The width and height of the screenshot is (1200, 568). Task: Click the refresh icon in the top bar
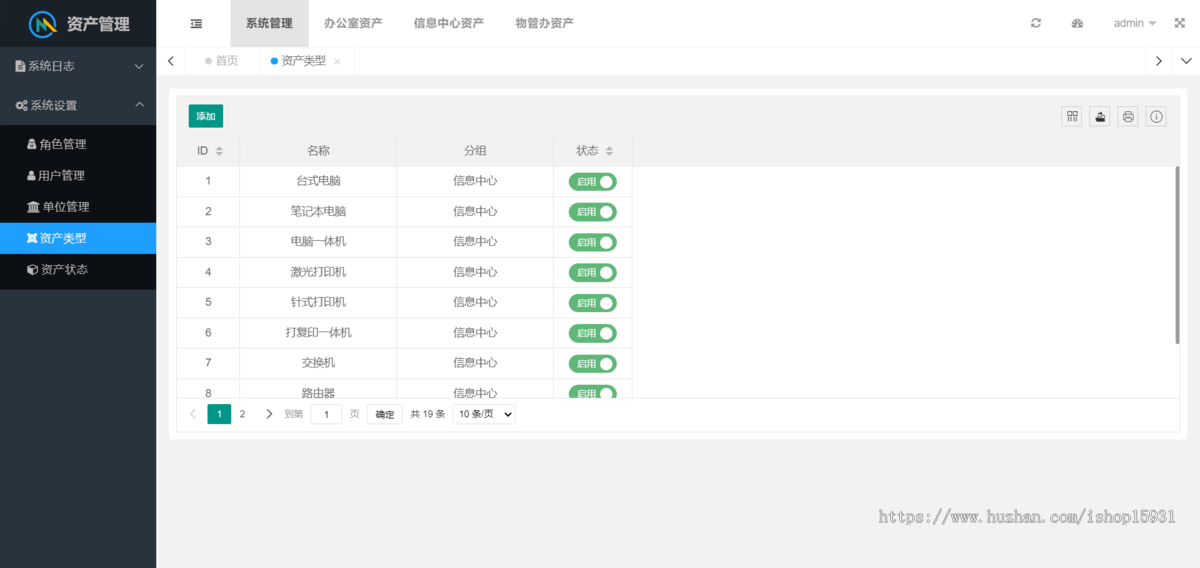click(1036, 23)
